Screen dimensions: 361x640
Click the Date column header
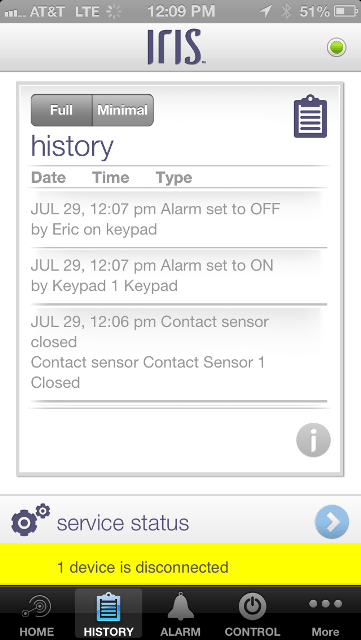coord(49,178)
